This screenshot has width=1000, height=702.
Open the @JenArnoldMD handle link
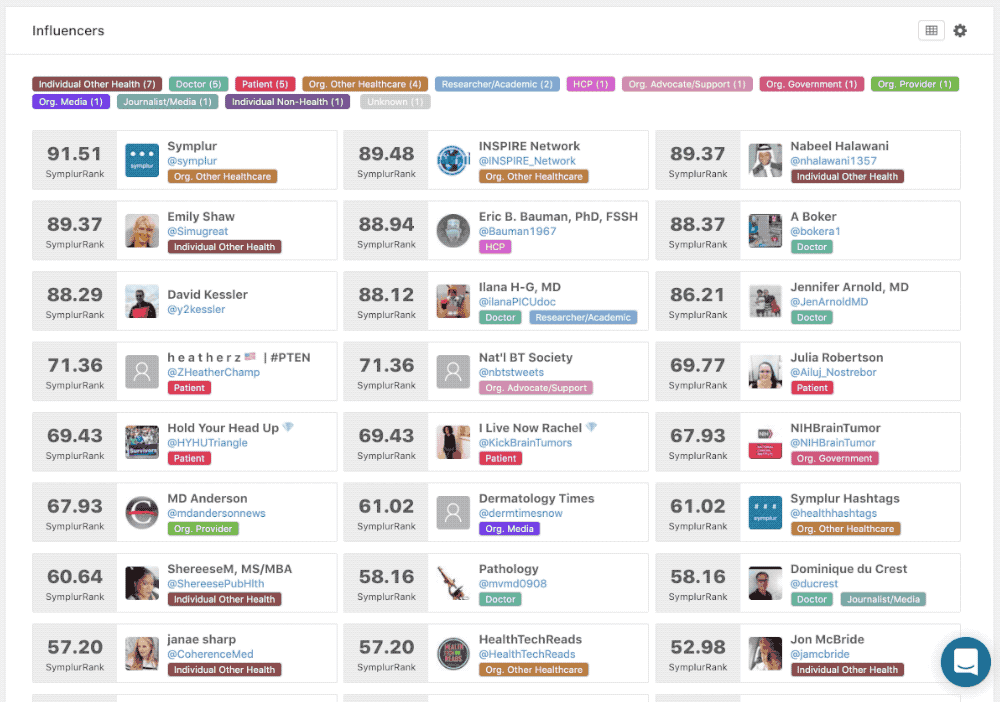tap(829, 302)
